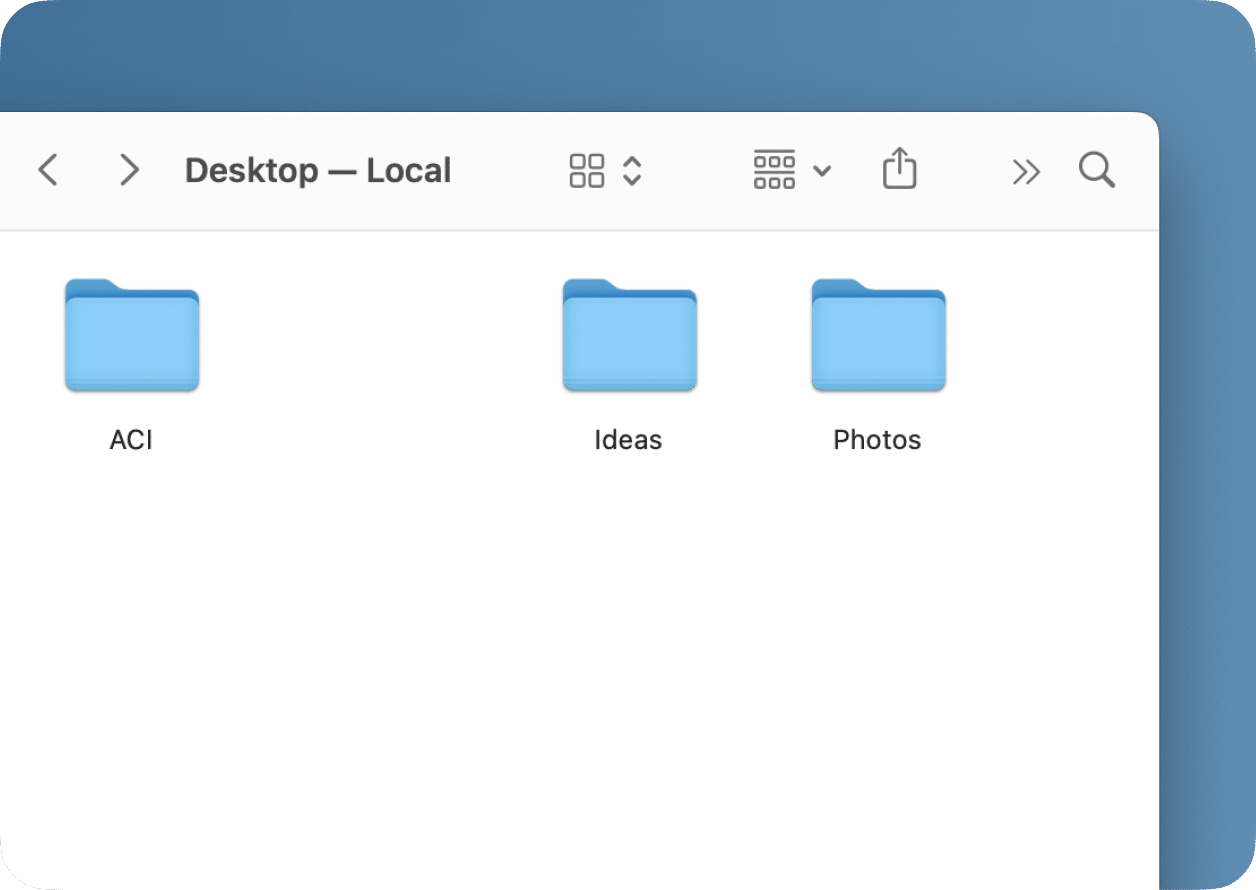1256x890 pixels.
Task: Open the Finder search magnifier
Action: coord(1097,170)
